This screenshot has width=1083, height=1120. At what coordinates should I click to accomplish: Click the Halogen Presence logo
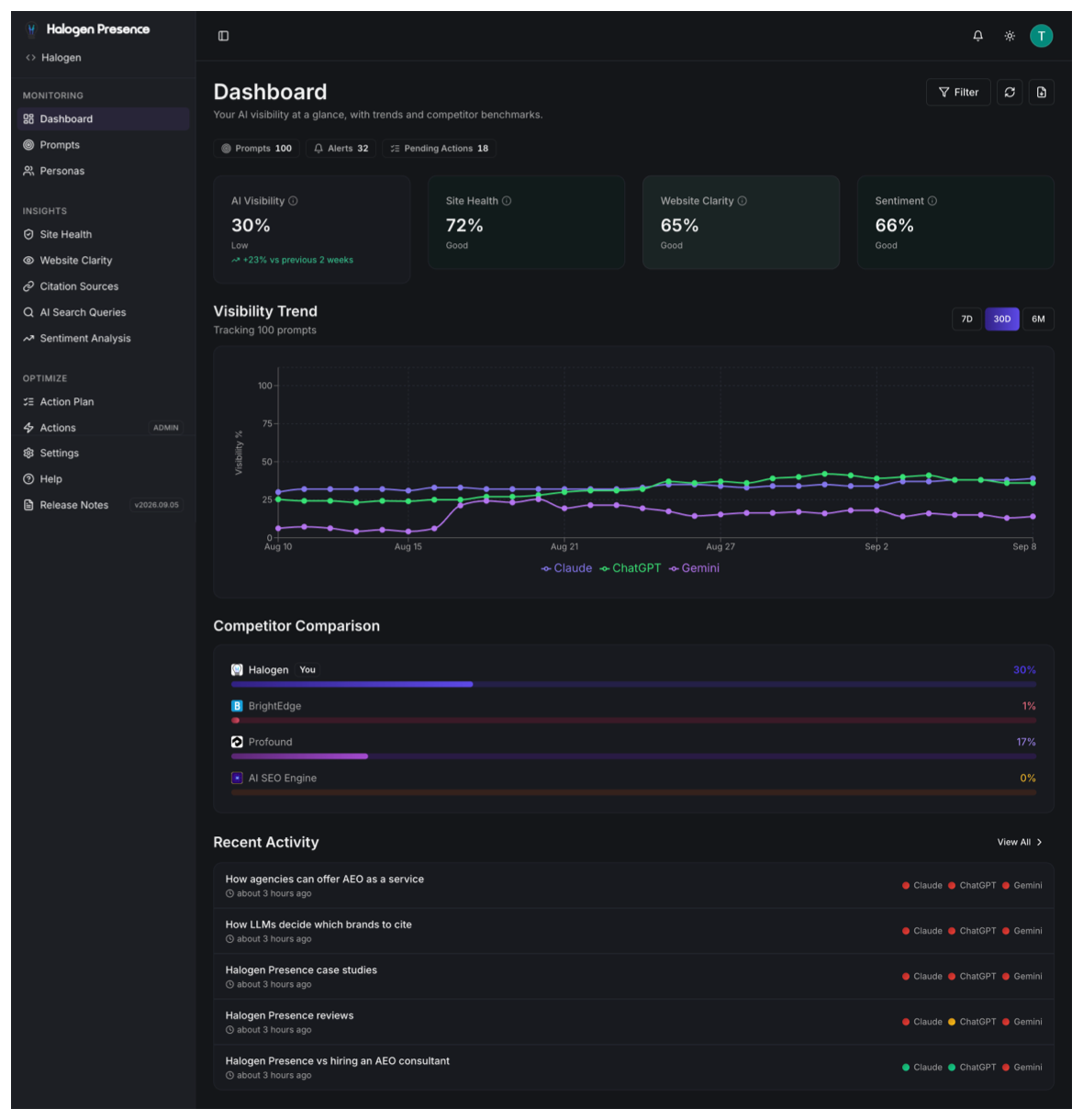(89, 29)
